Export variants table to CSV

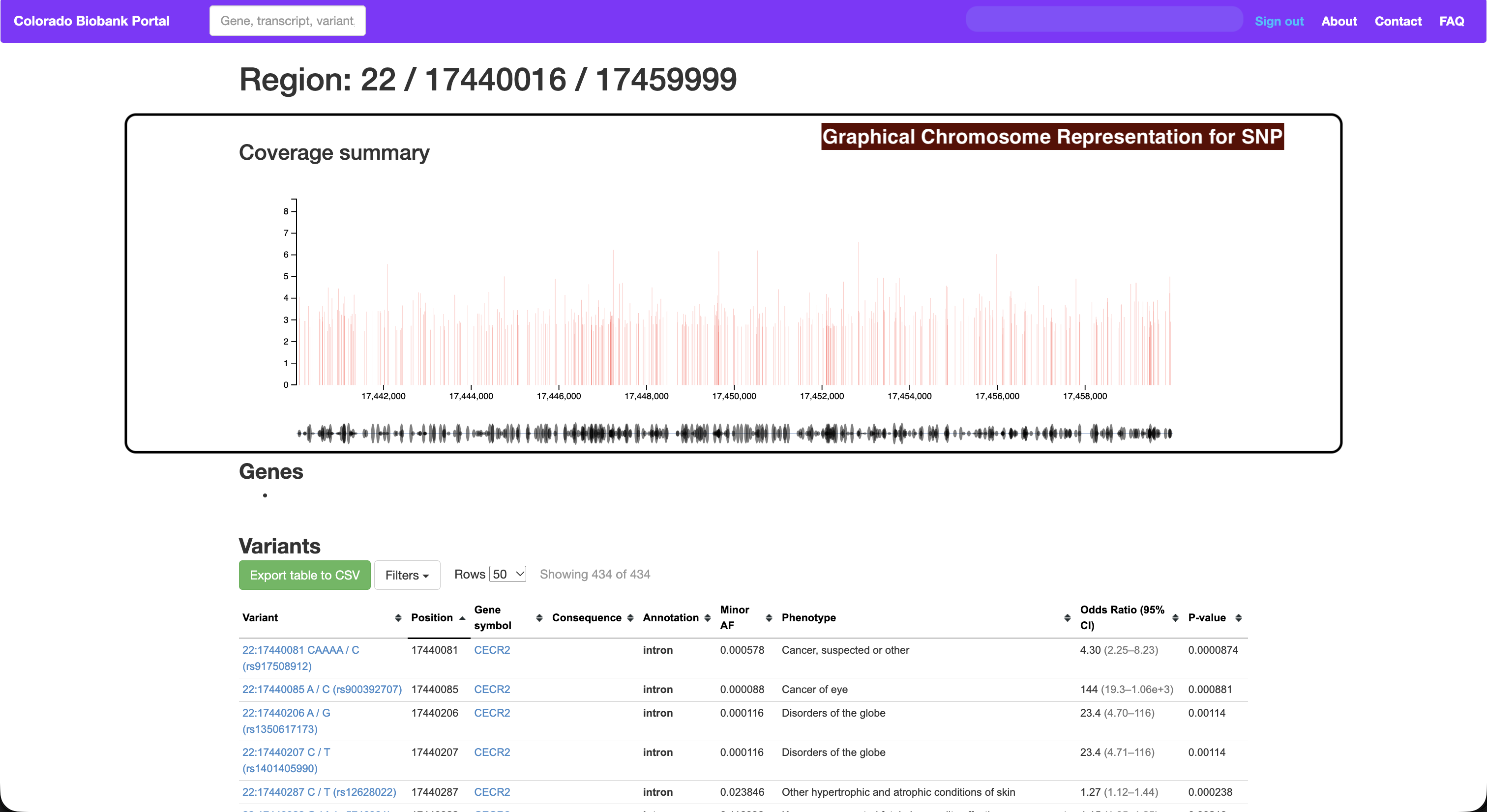click(x=304, y=575)
